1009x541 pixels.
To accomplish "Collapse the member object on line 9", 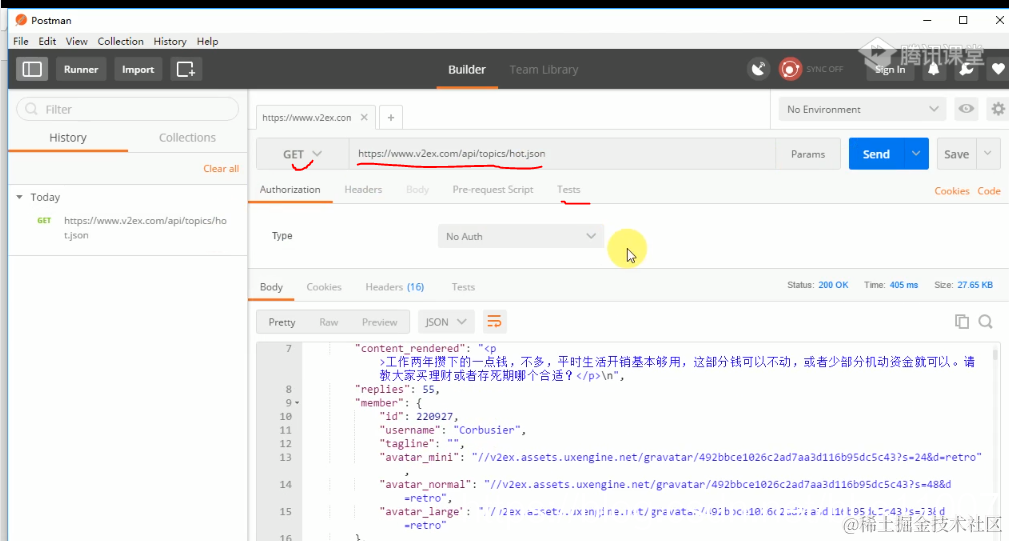I will pyautogui.click(x=297, y=403).
